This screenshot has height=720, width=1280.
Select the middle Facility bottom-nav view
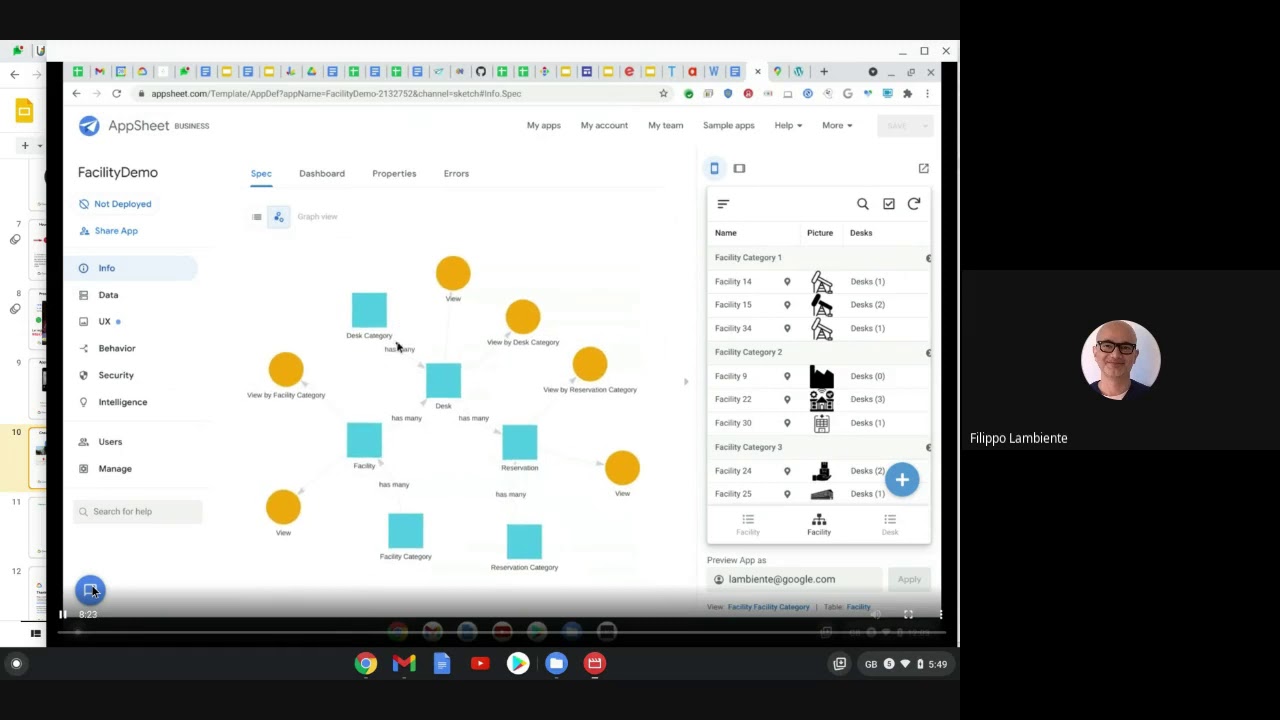(819, 525)
